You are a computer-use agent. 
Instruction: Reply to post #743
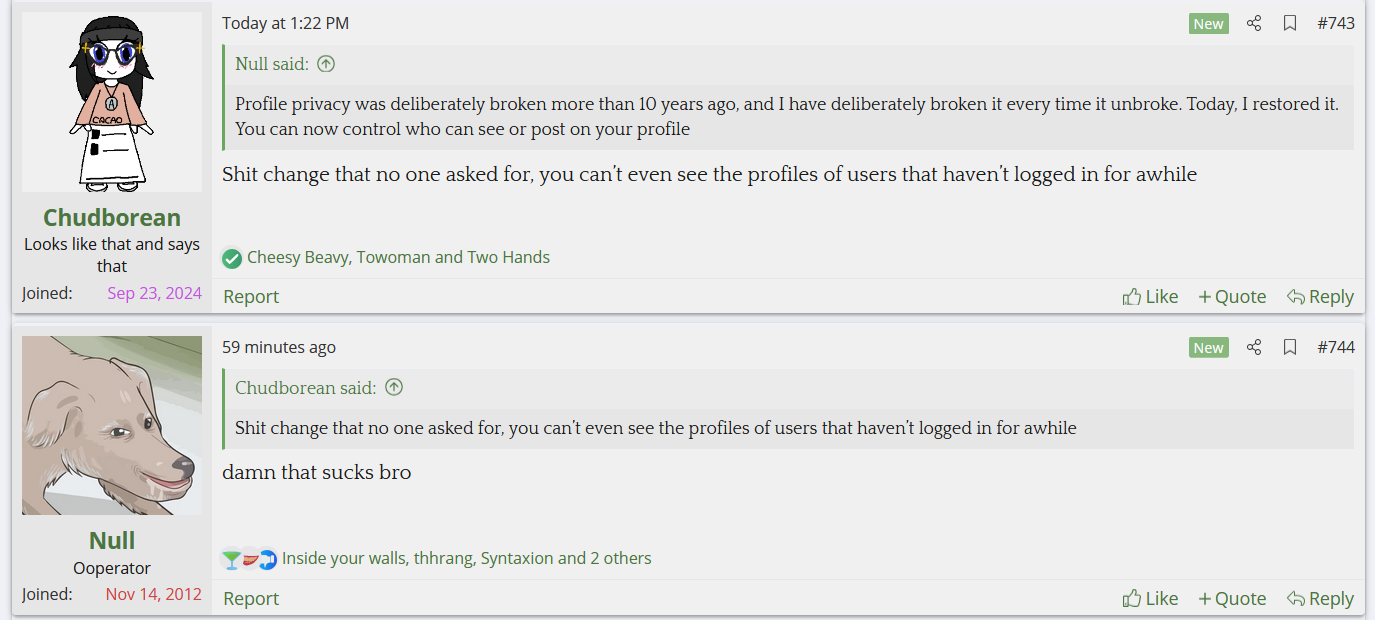(1320, 296)
